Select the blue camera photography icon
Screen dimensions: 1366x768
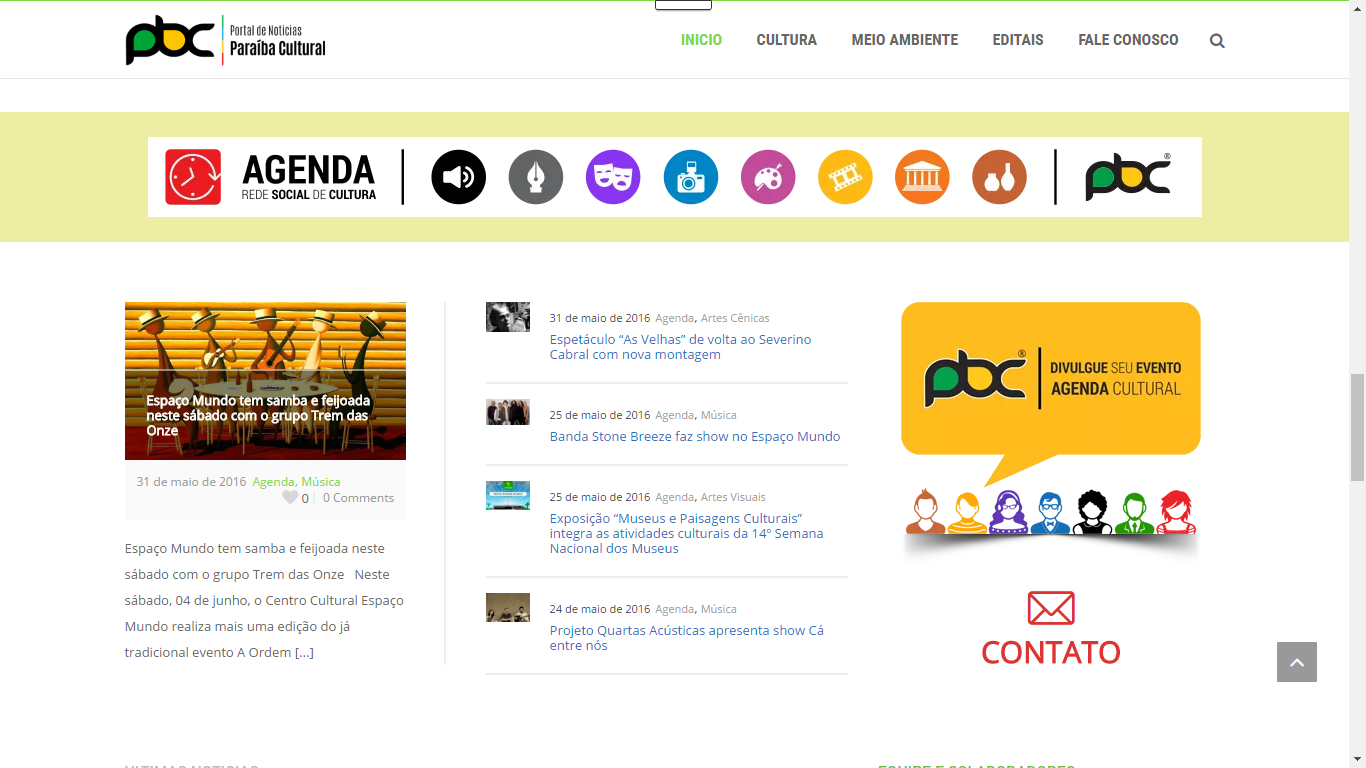pyautogui.click(x=691, y=177)
